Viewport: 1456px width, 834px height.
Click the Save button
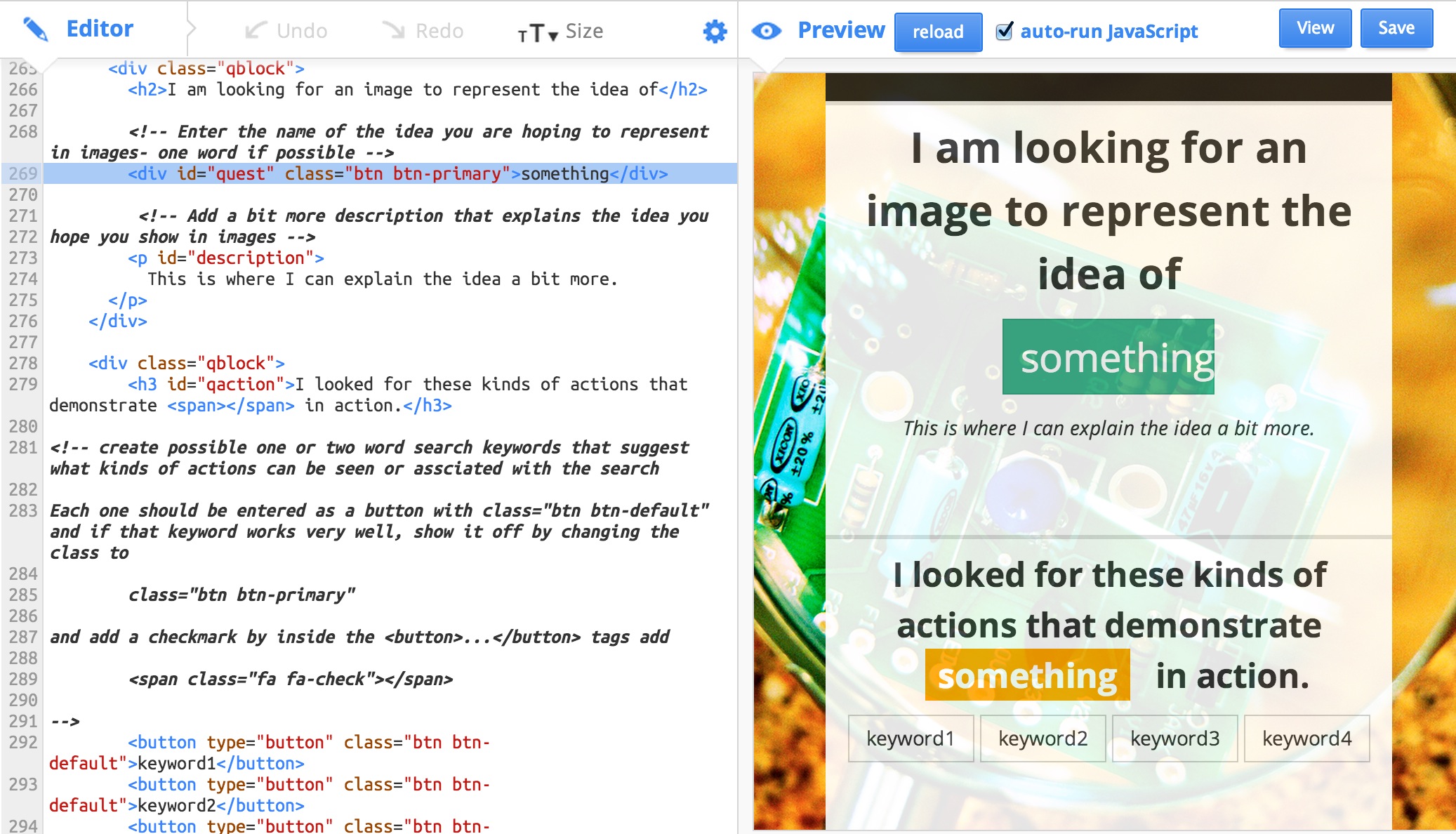[x=1396, y=28]
